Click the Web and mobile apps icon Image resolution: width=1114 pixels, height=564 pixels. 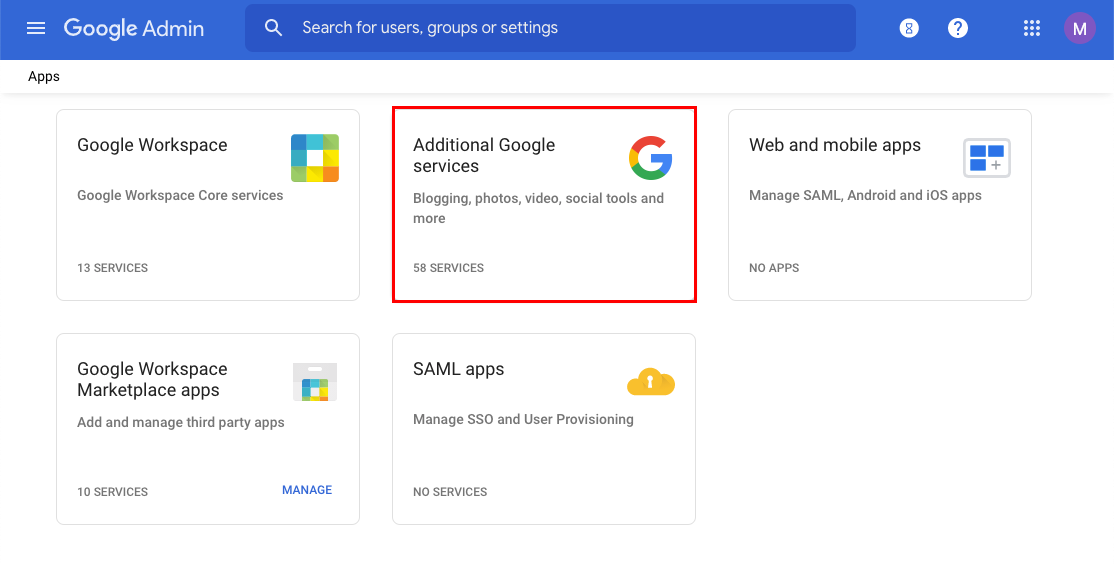pyautogui.click(x=987, y=158)
